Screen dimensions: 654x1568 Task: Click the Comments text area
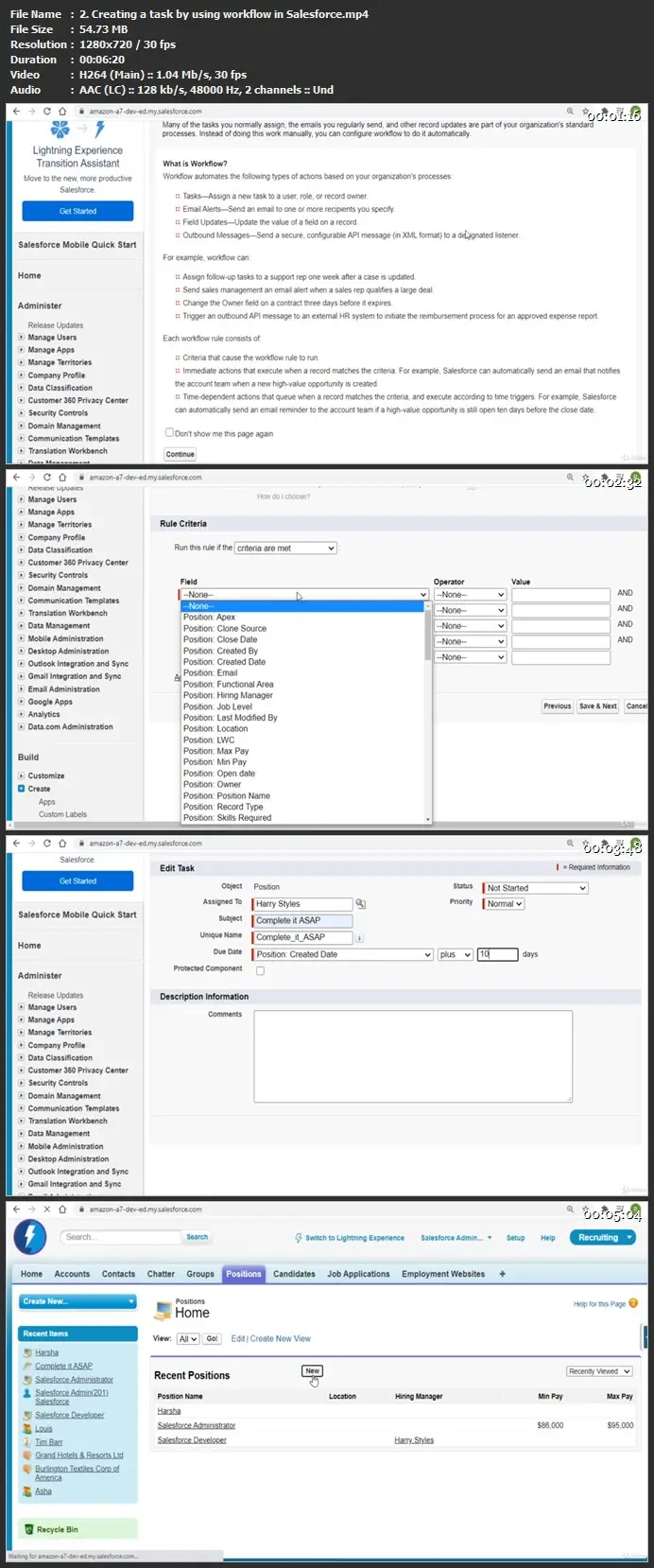[413, 1056]
